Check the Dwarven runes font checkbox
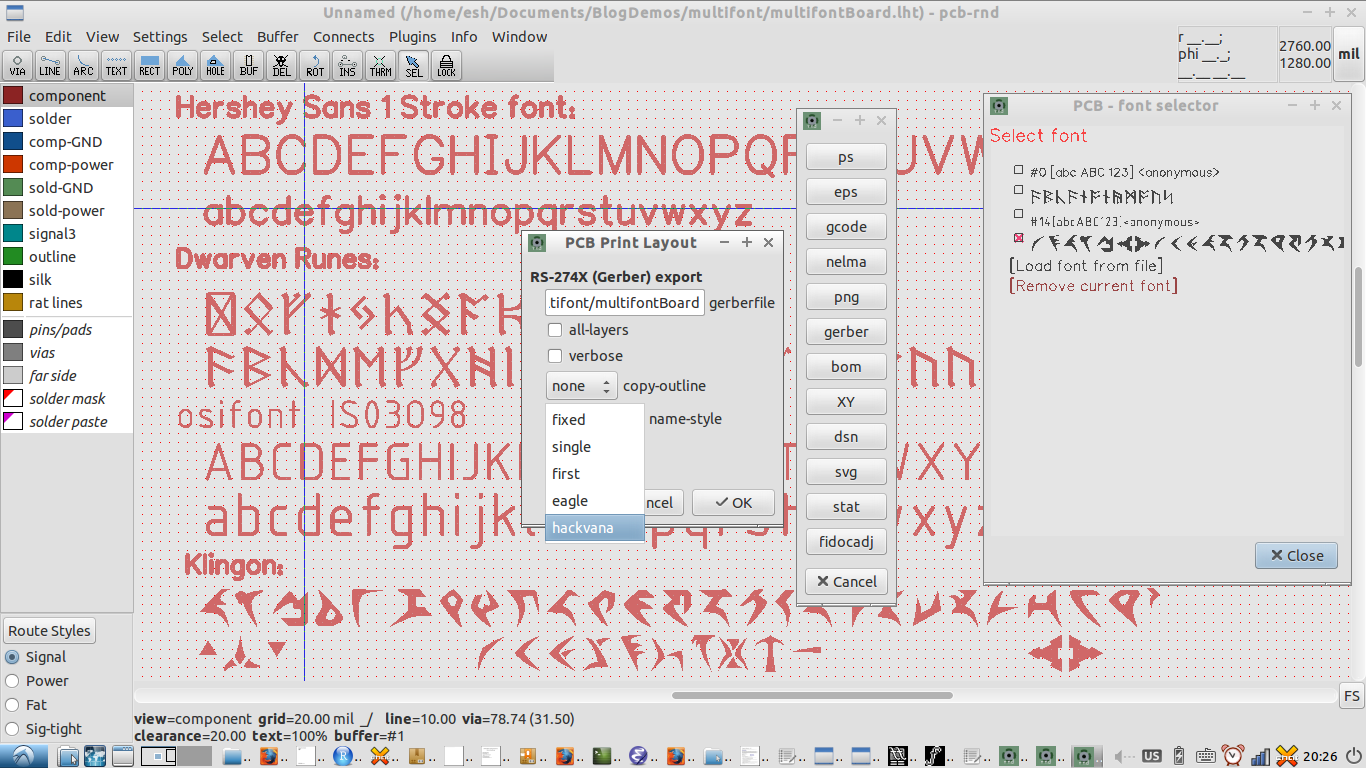 [x=1019, y=189]
